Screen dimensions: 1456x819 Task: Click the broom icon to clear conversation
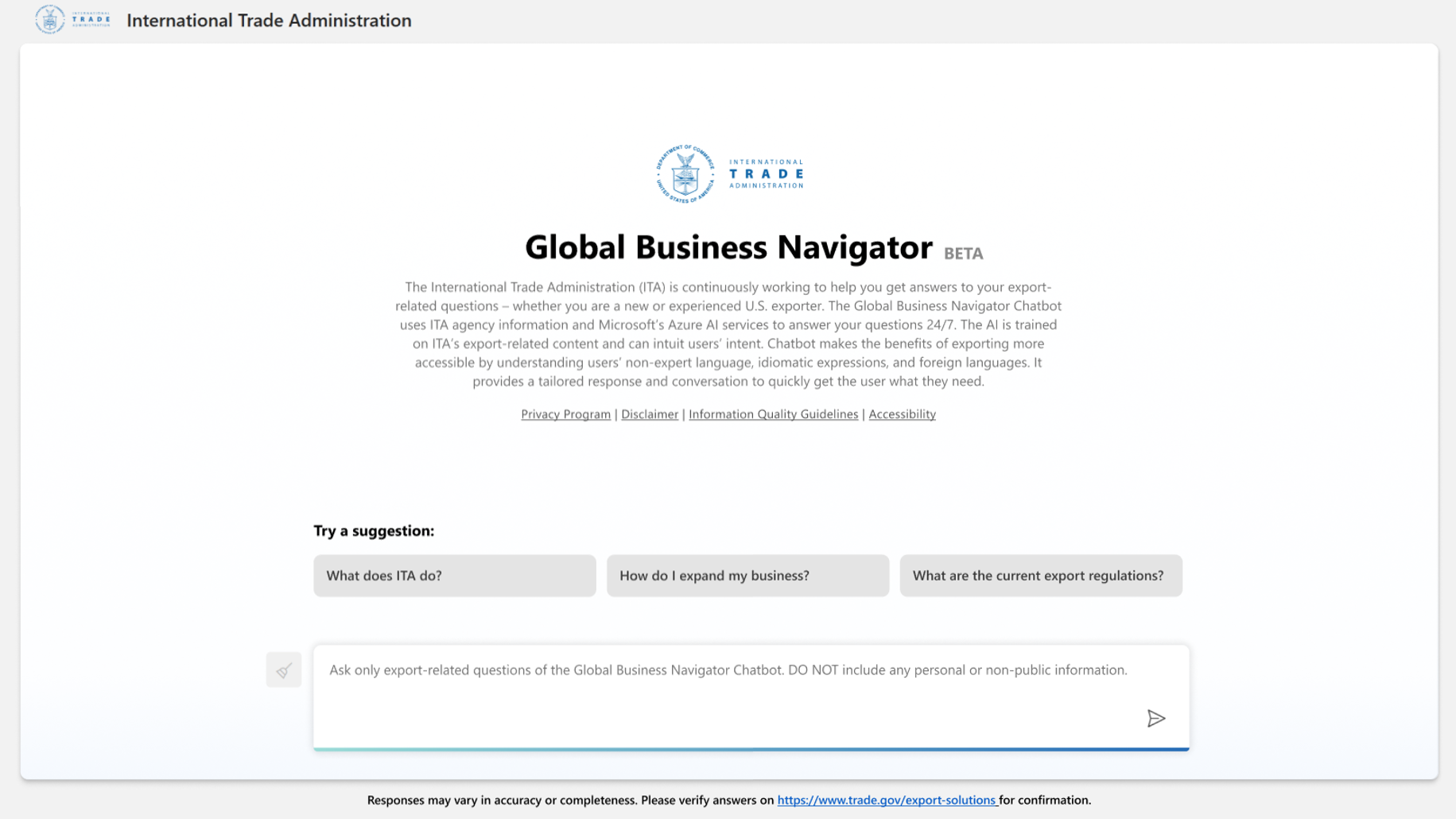283,670
